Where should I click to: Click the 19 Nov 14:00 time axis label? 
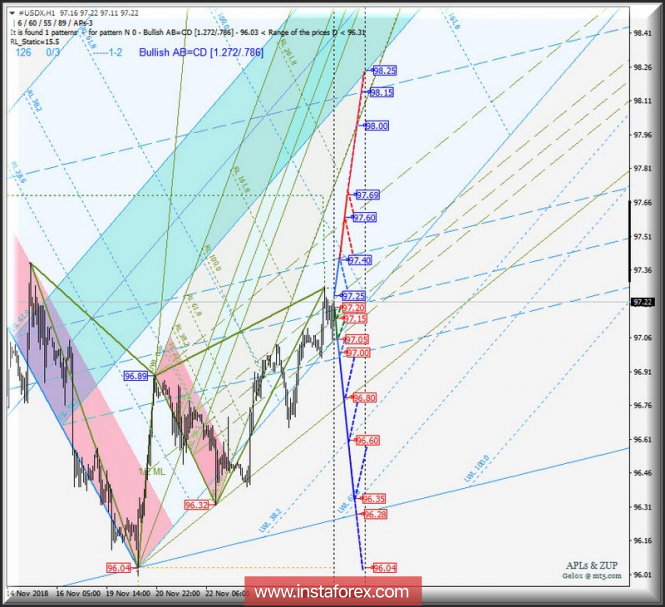click(x=128, y=593)
